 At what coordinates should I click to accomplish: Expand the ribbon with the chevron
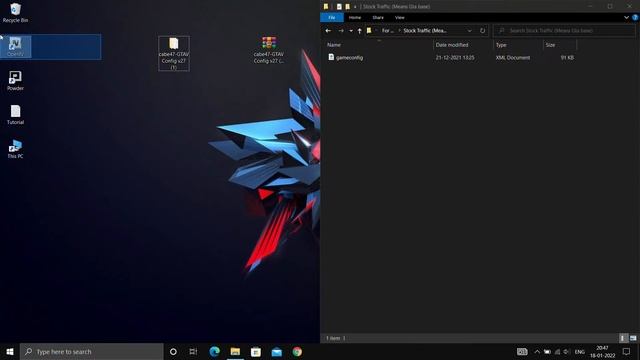tap(626, 18)
